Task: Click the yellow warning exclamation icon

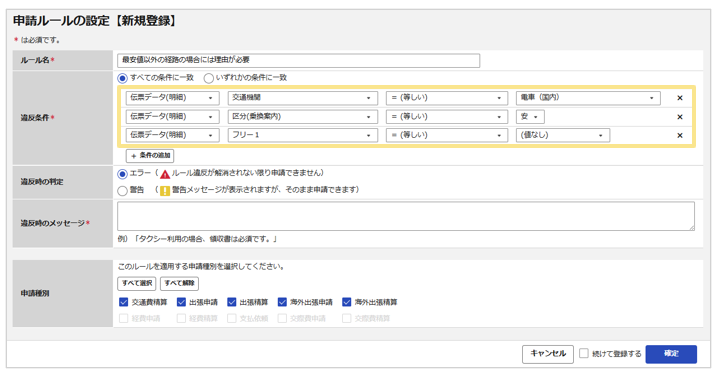Action: (165, 190)
